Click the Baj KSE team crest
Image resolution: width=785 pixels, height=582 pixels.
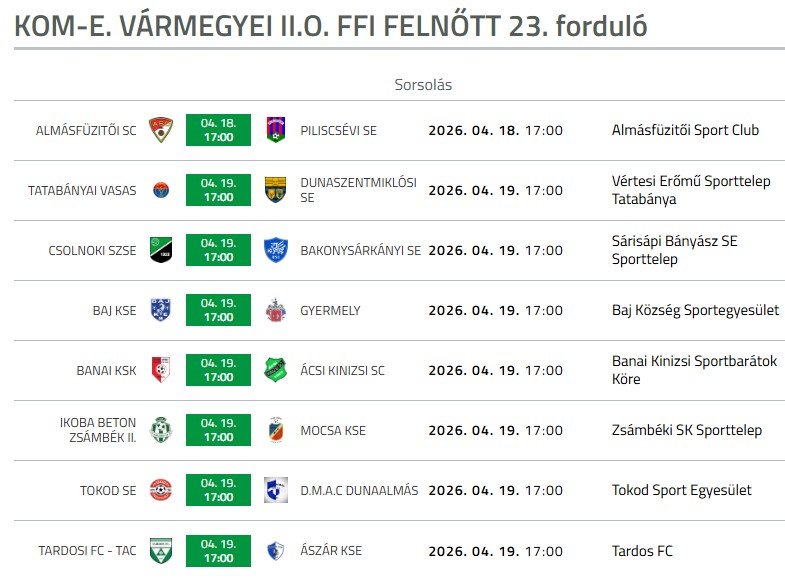160,310
